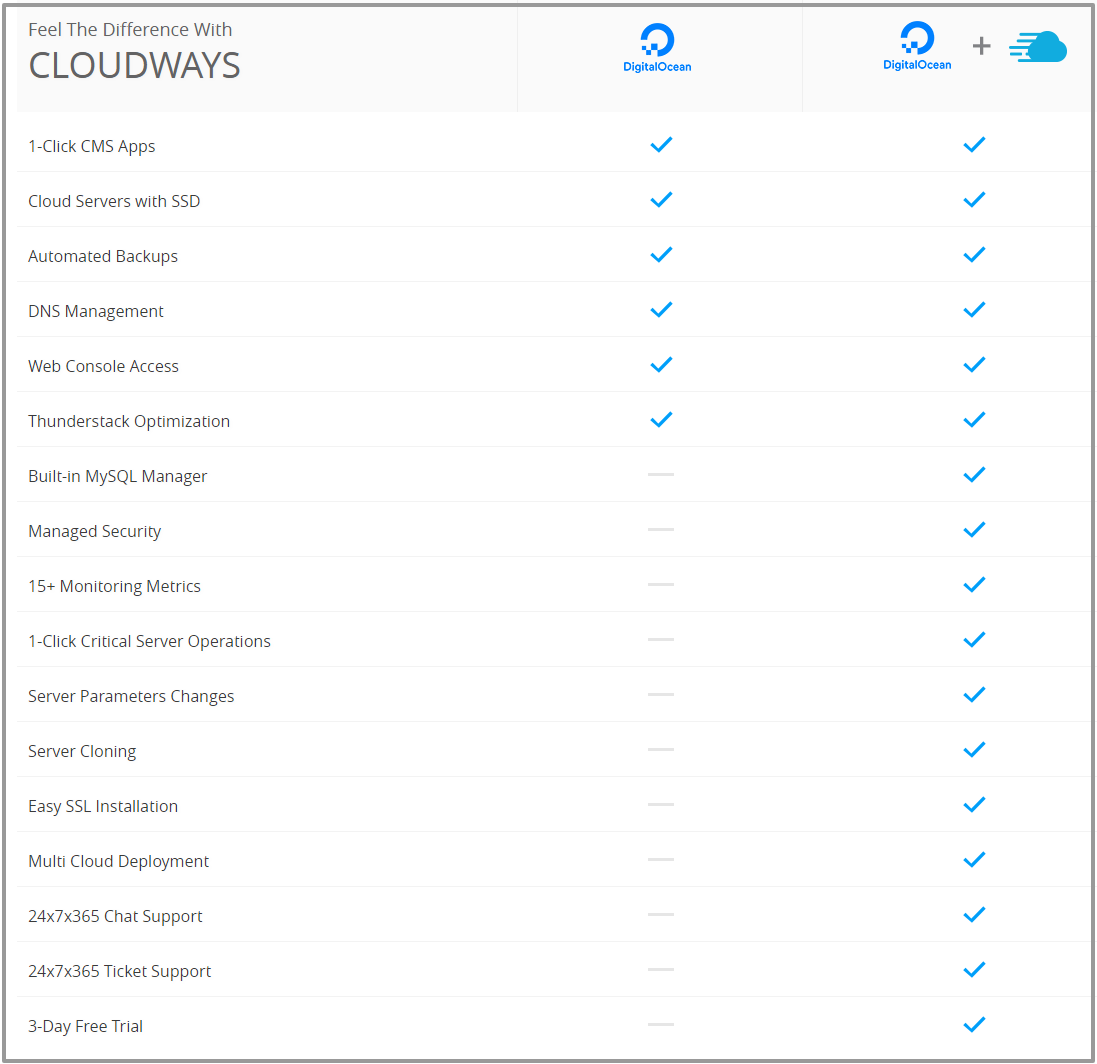Viewport: 1097px width, 1064px height.
Task: Click the DigitalOcean dash for Server Cloning
Action: [661, 749]
